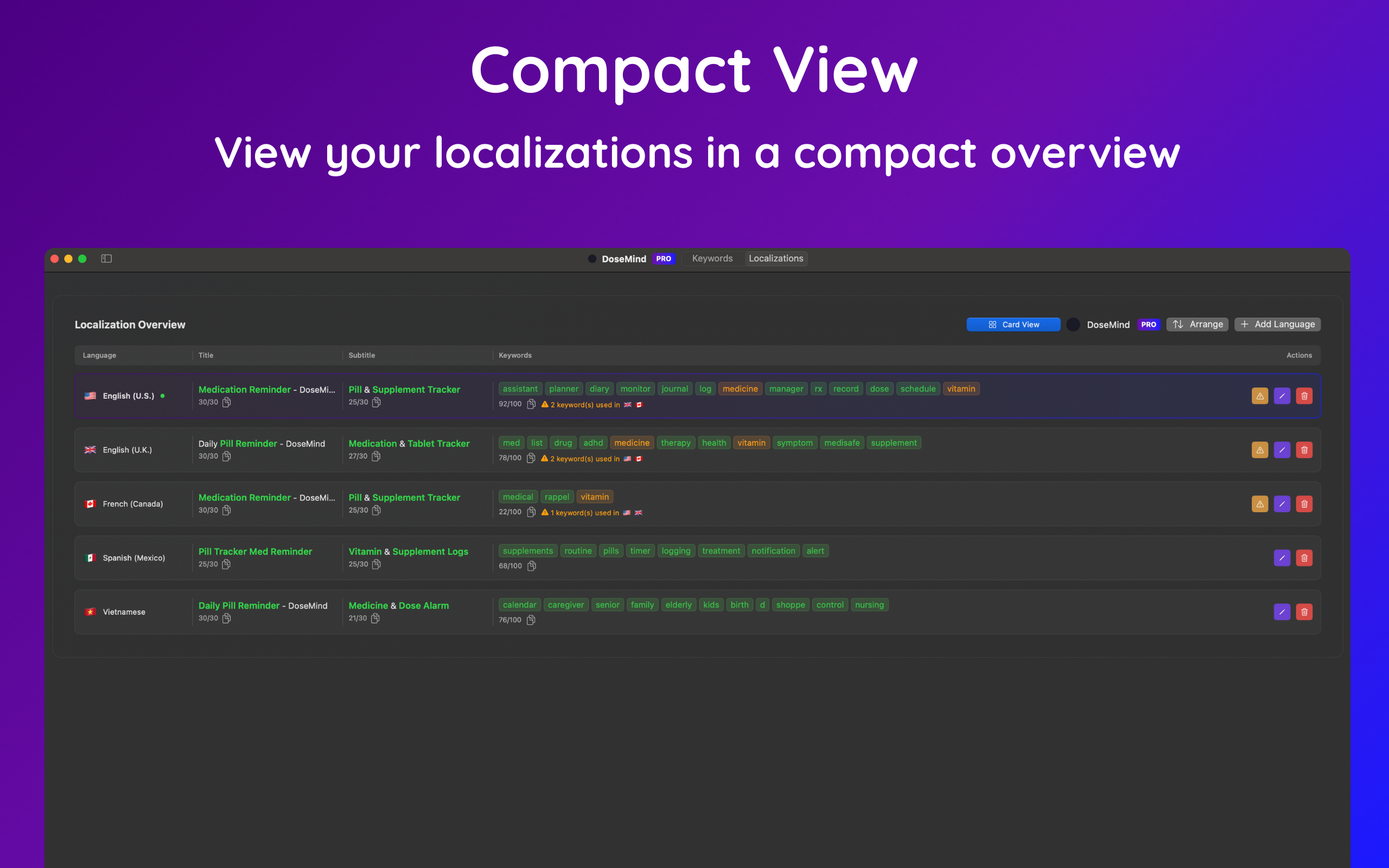Click the 'Medication & Tablet Tracker' subtitle
Viewport: 1389px width, 868px height.
coord(409,443)
